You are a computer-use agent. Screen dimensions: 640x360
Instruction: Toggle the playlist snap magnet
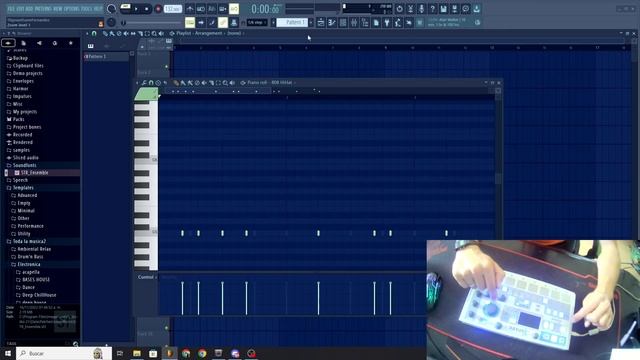pyautogui.click(x=94, y=33)
